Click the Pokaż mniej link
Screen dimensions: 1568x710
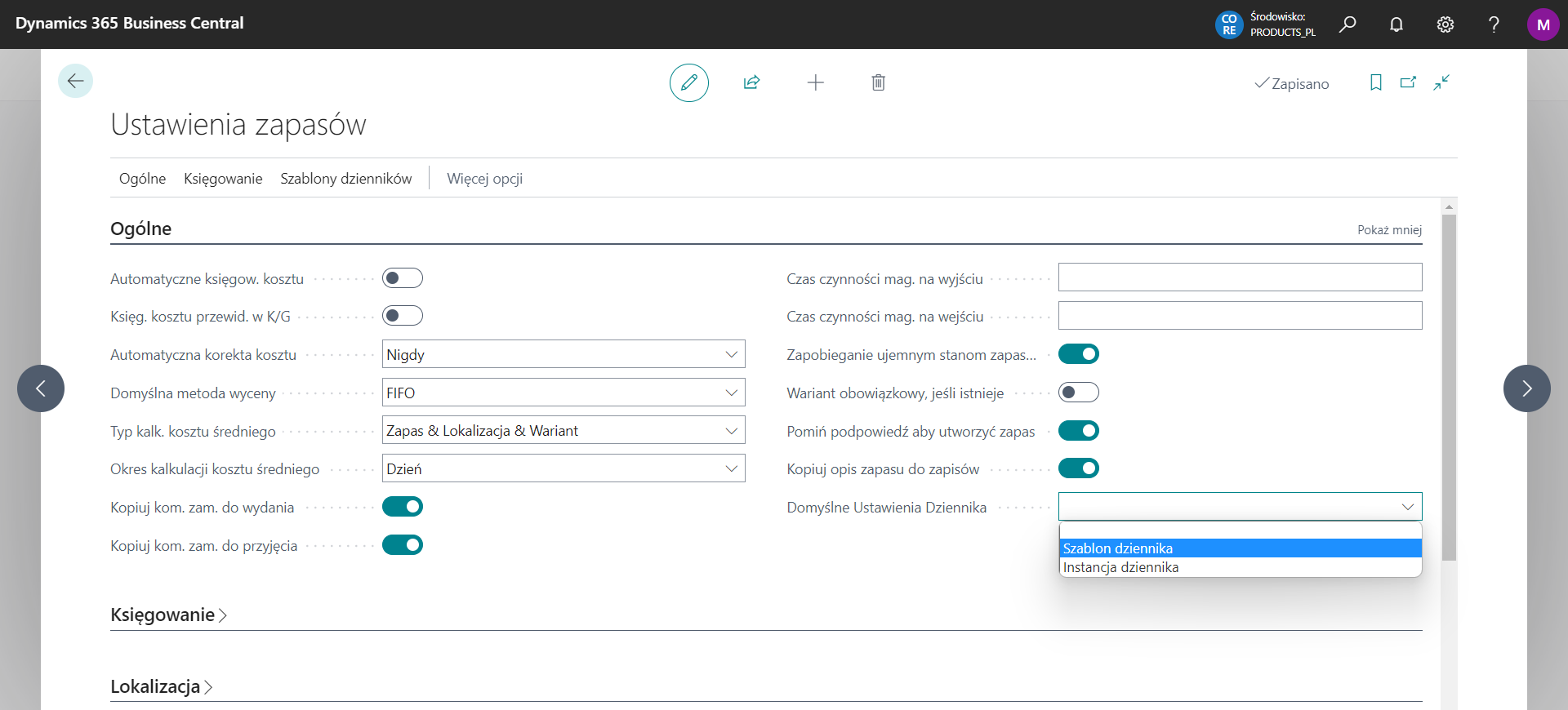pos(1388,230)
